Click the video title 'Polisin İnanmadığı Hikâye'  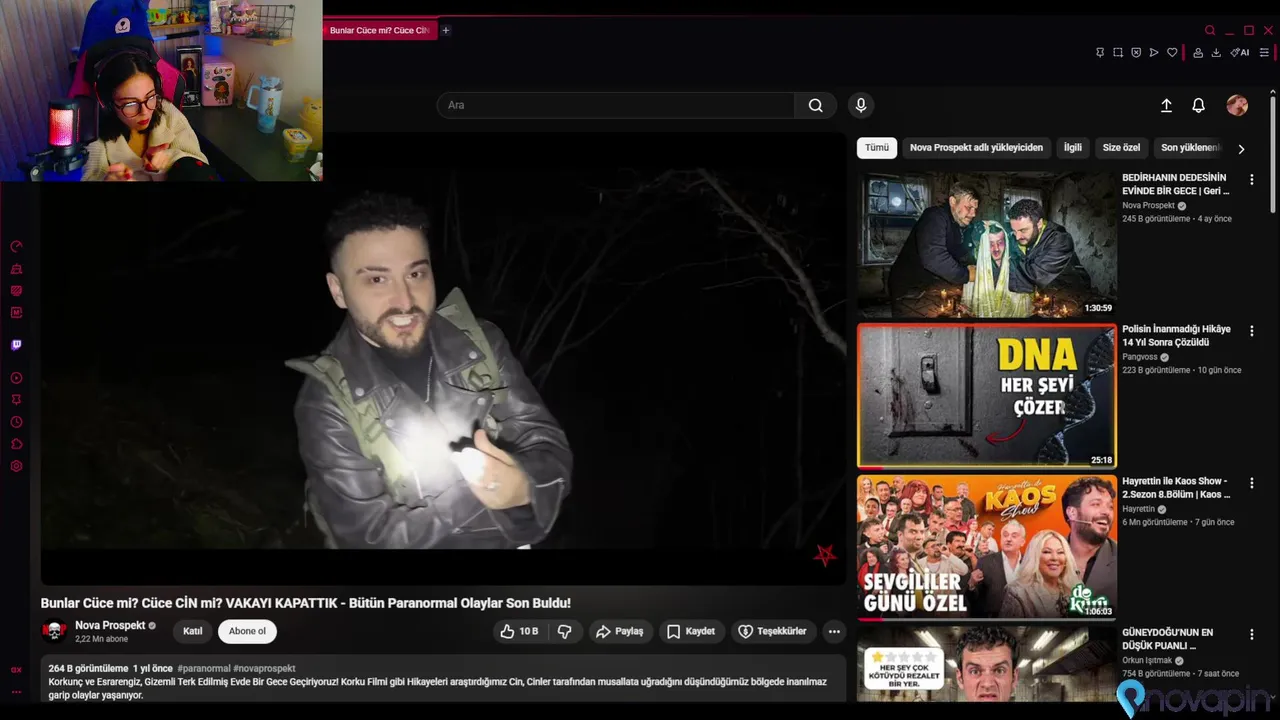coord(1176,335)
